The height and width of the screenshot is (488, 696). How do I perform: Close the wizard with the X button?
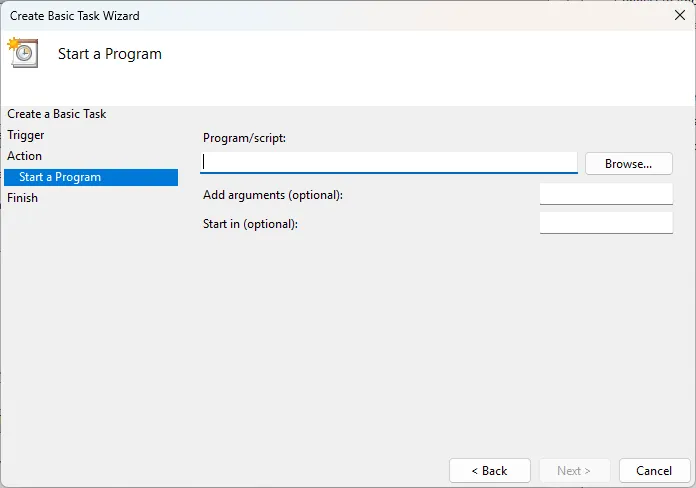pyautogui.click(x=680, y=16)
